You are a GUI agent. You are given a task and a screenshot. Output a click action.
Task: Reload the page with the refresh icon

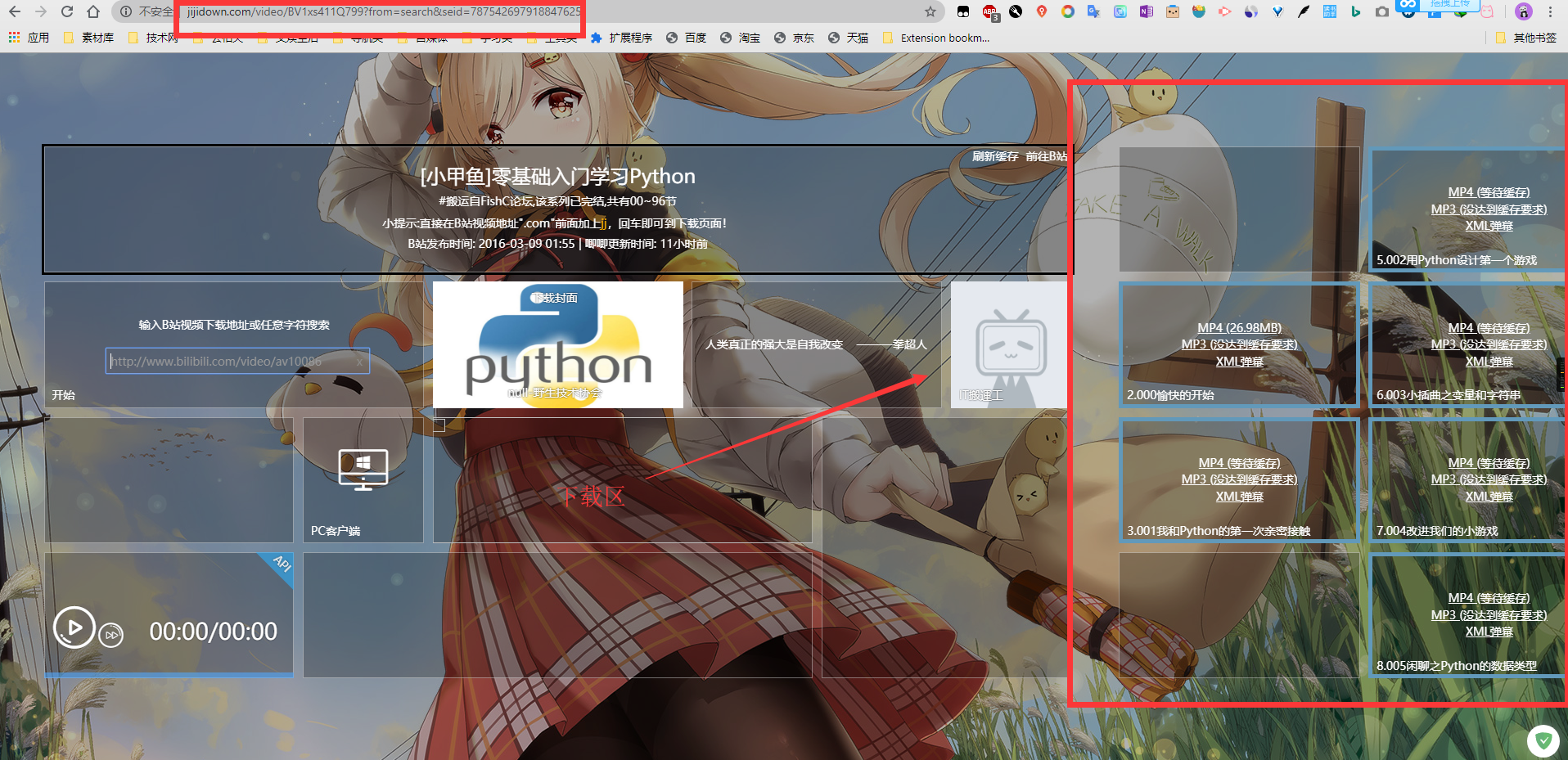coord(67,12)
